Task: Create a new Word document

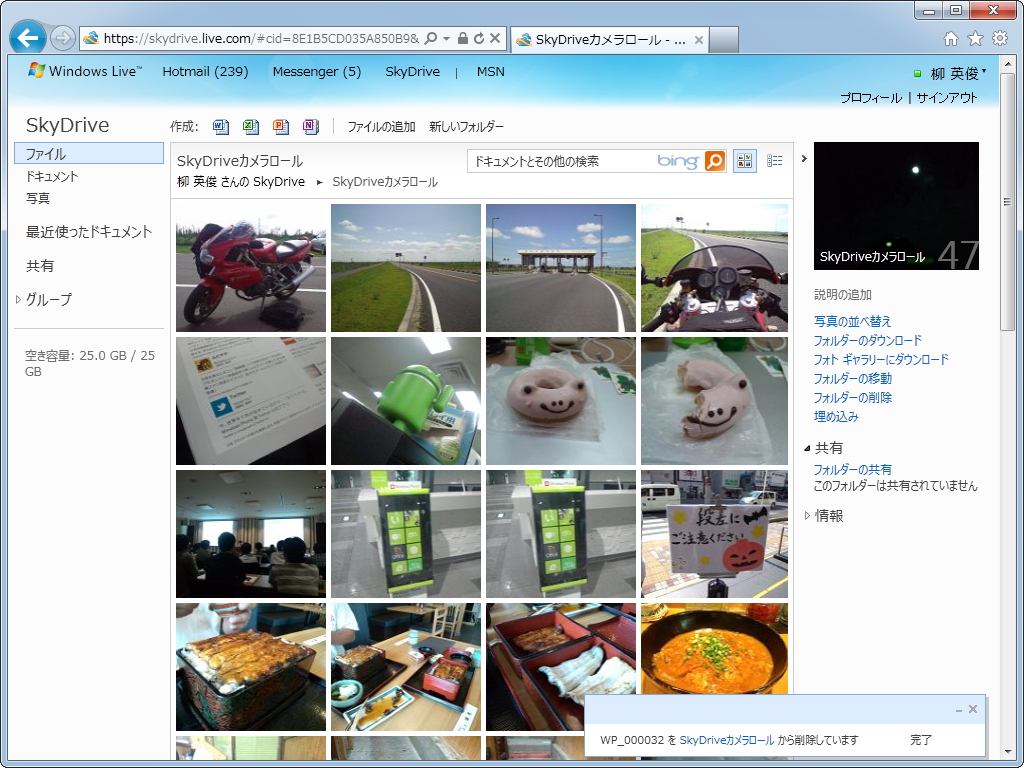Action: tap(221, 126)
